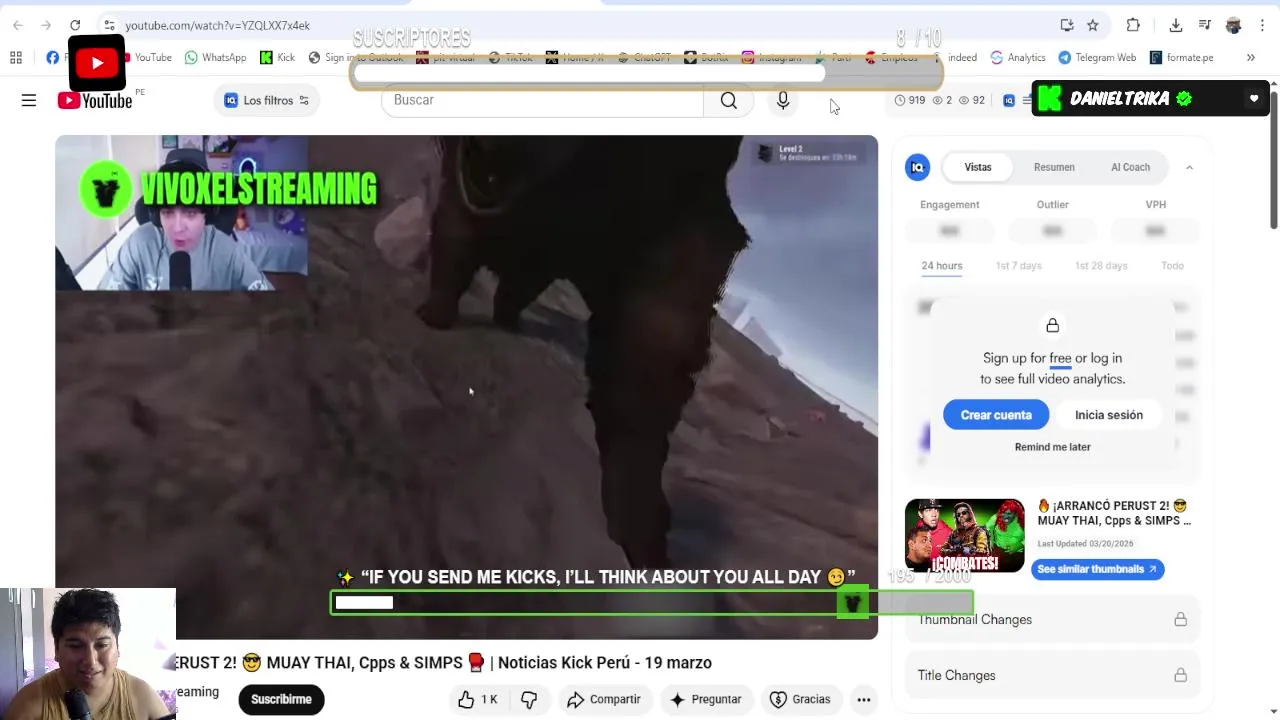Click the address bar URL

pos(217,25)
